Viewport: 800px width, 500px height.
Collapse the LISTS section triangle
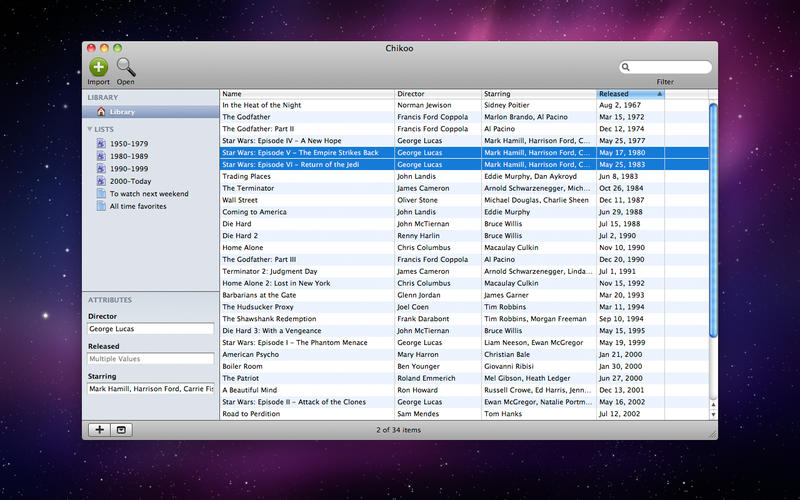[x=90, y=129]
